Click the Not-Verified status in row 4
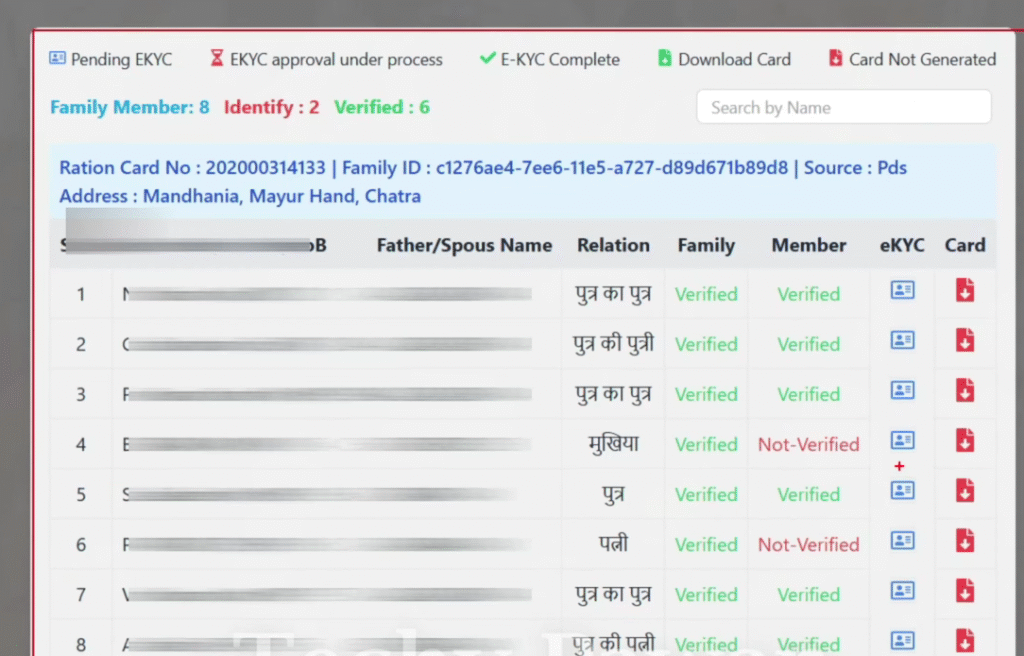 808,445
